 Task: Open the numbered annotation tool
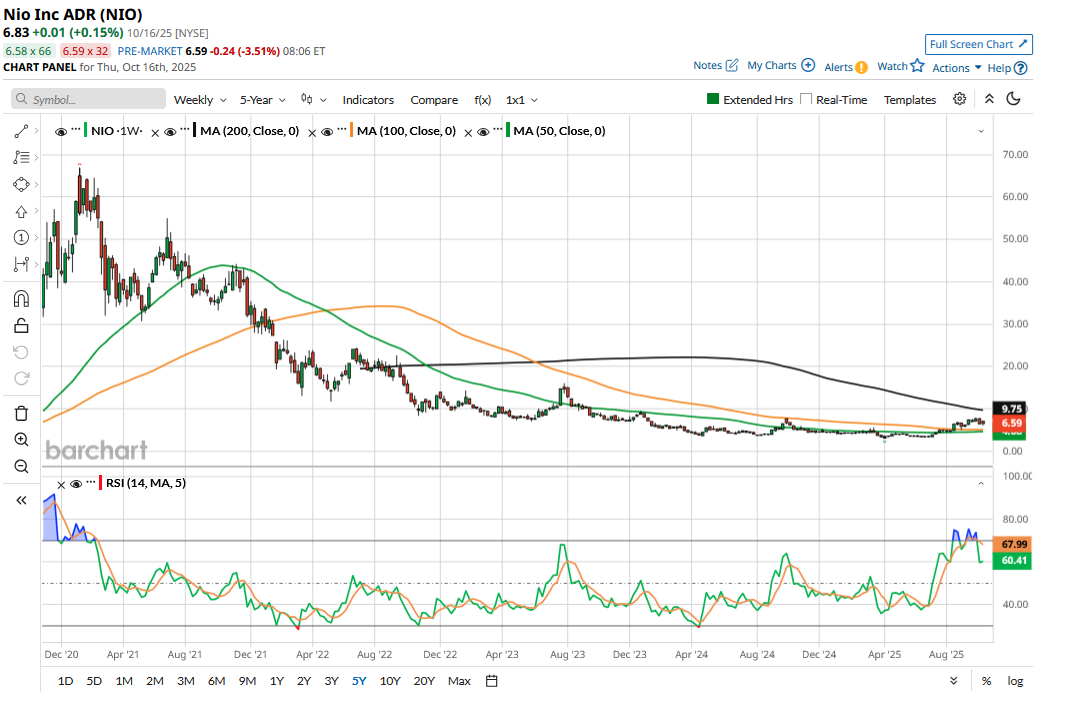click(21, 238)
